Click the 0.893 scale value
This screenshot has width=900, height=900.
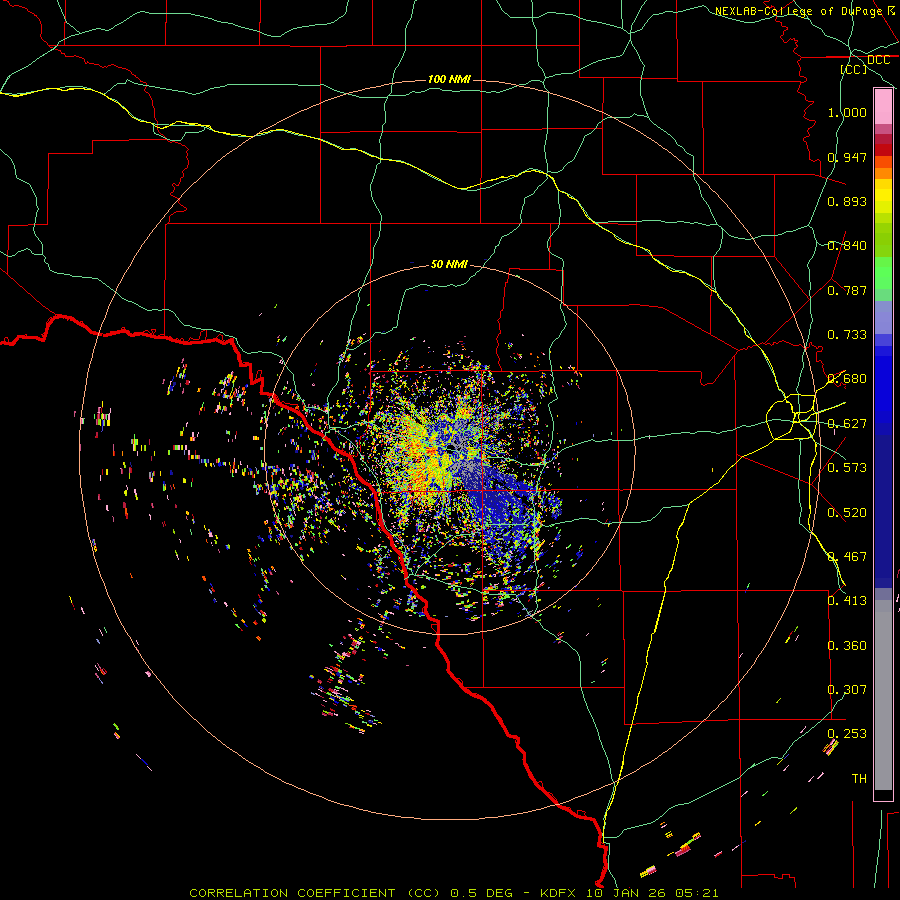click(847, 201)
